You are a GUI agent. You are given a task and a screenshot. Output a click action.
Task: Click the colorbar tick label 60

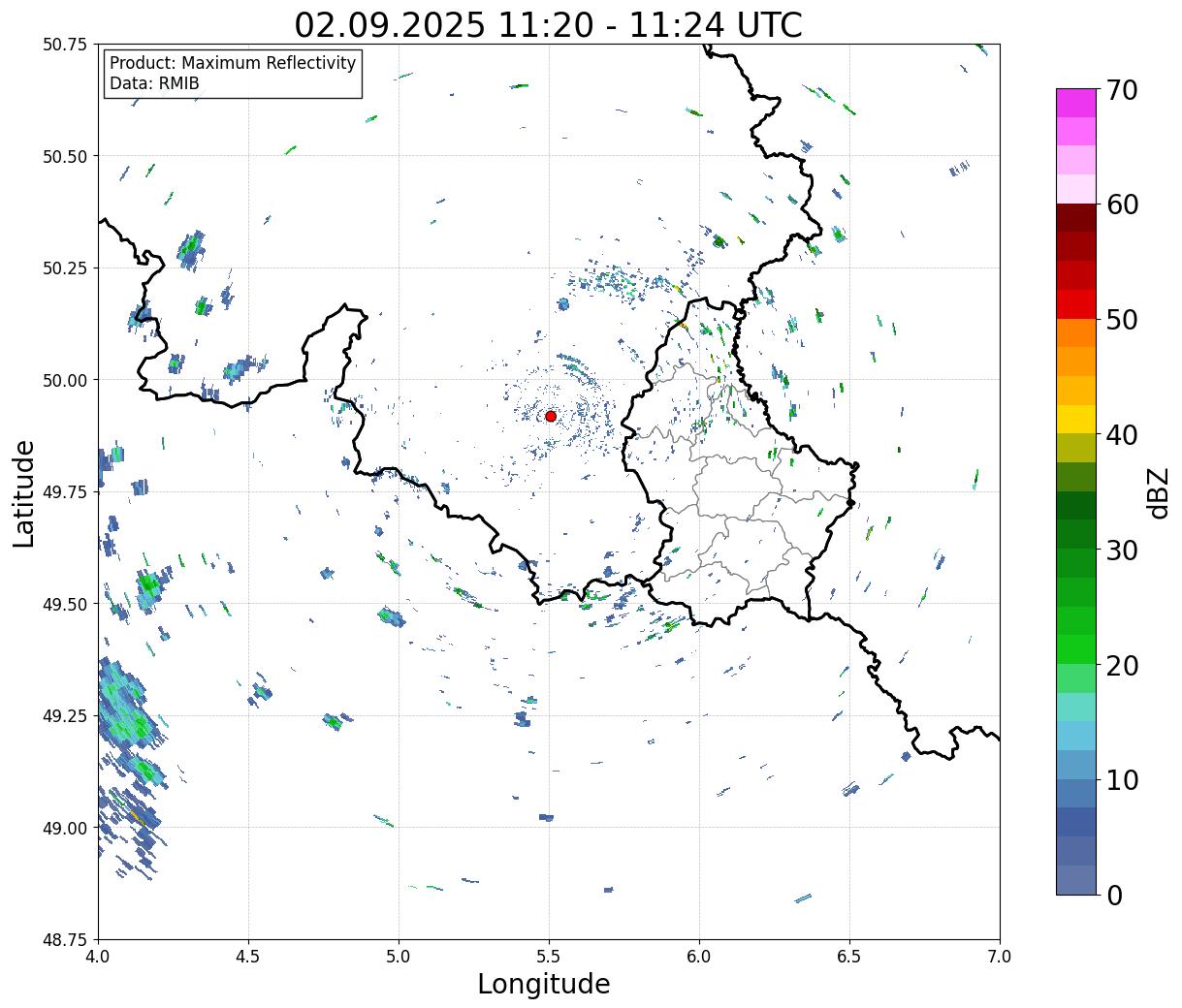[x=1122, y=205]
